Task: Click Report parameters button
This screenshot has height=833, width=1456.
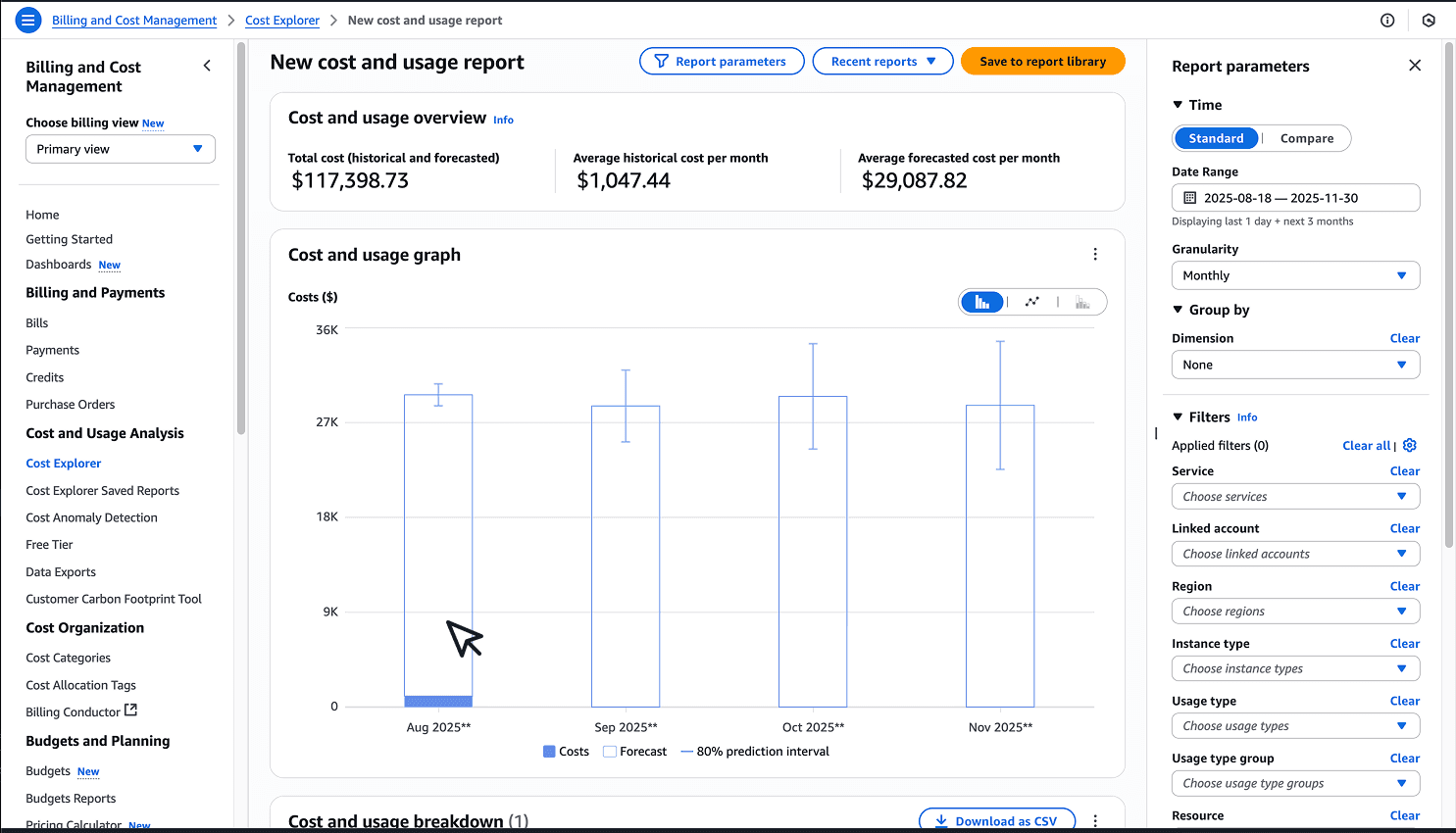Action: (722, 61)
